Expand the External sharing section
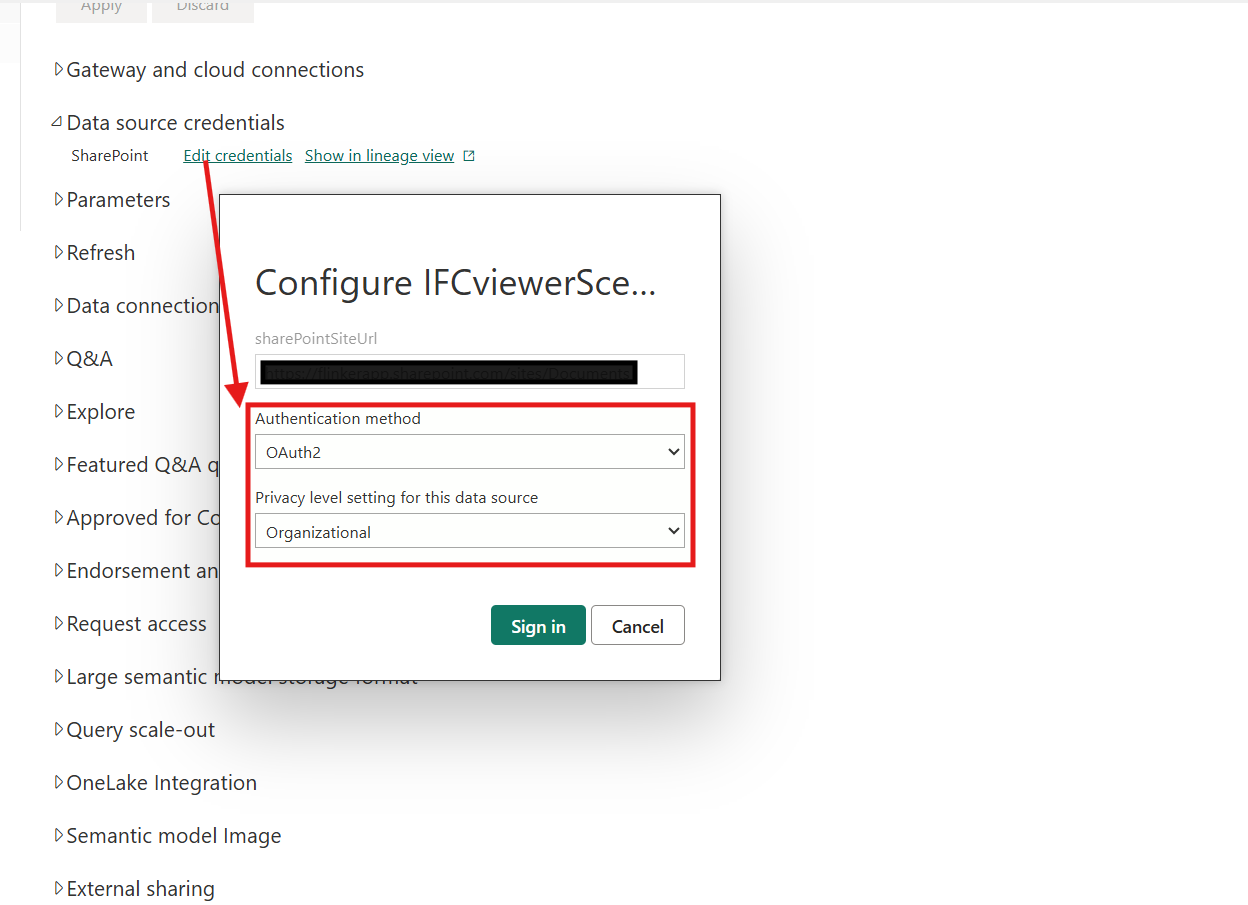 [135, 889]
